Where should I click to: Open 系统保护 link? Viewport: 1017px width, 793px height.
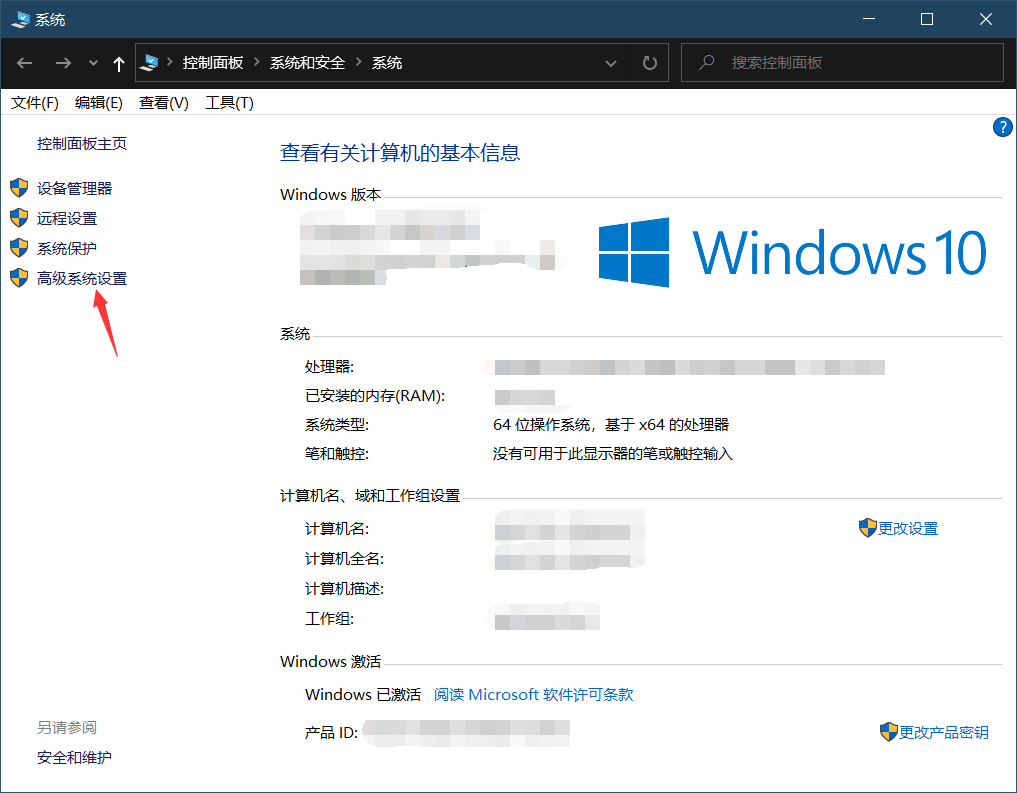(67, 248)
